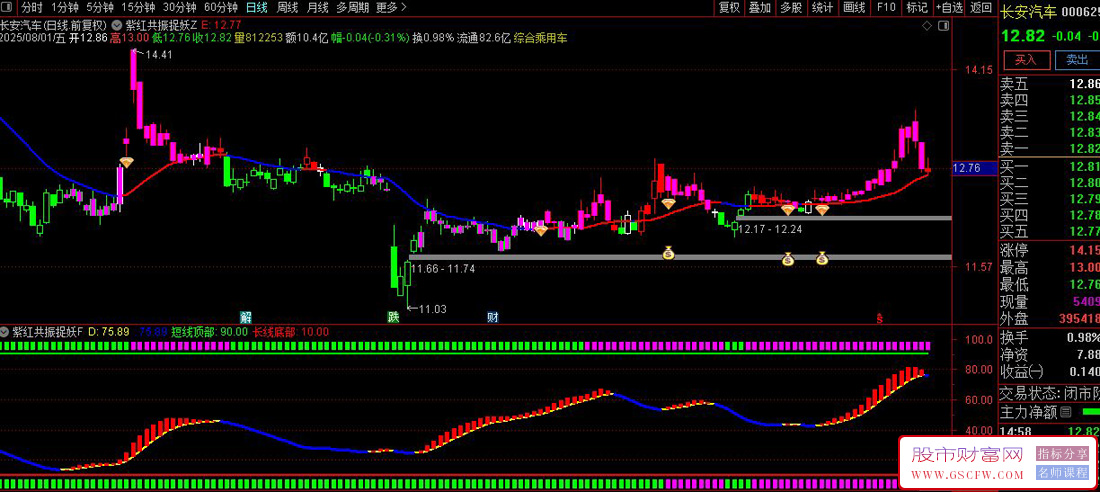Click the 标记 mark button
The height and width of the screenshot is (492, 1100).
click(x=916, y=8)
